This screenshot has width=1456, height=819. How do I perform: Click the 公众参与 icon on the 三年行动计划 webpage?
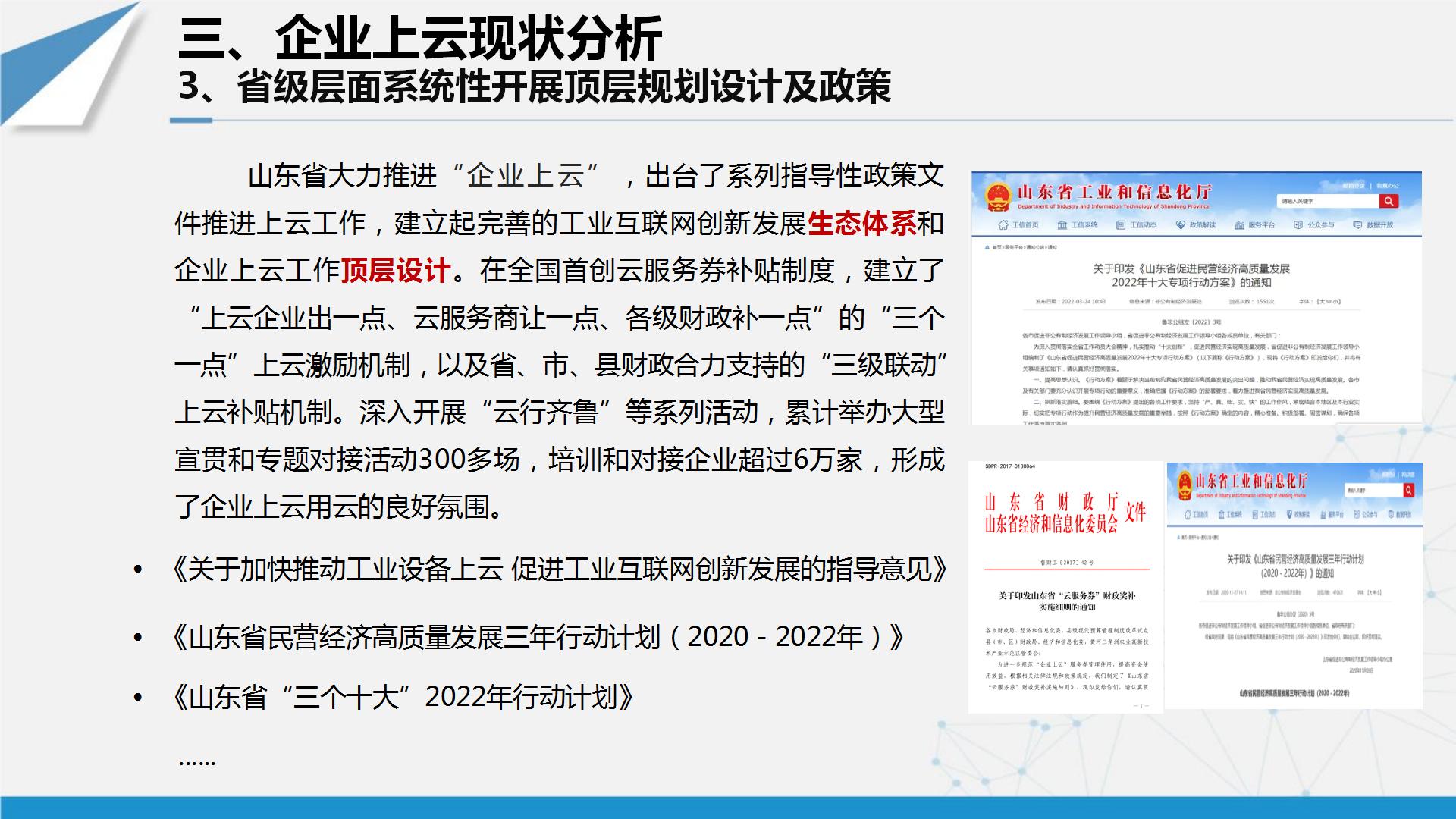click(1357, 514)
